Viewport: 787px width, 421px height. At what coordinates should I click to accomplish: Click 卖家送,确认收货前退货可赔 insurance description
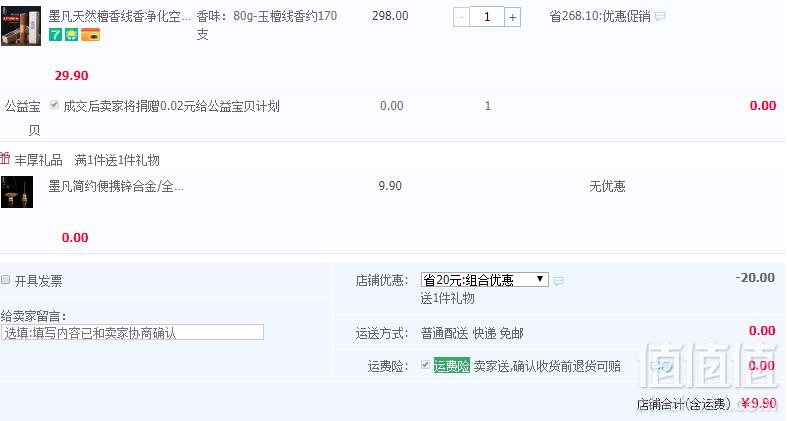[x=547, y=366]
